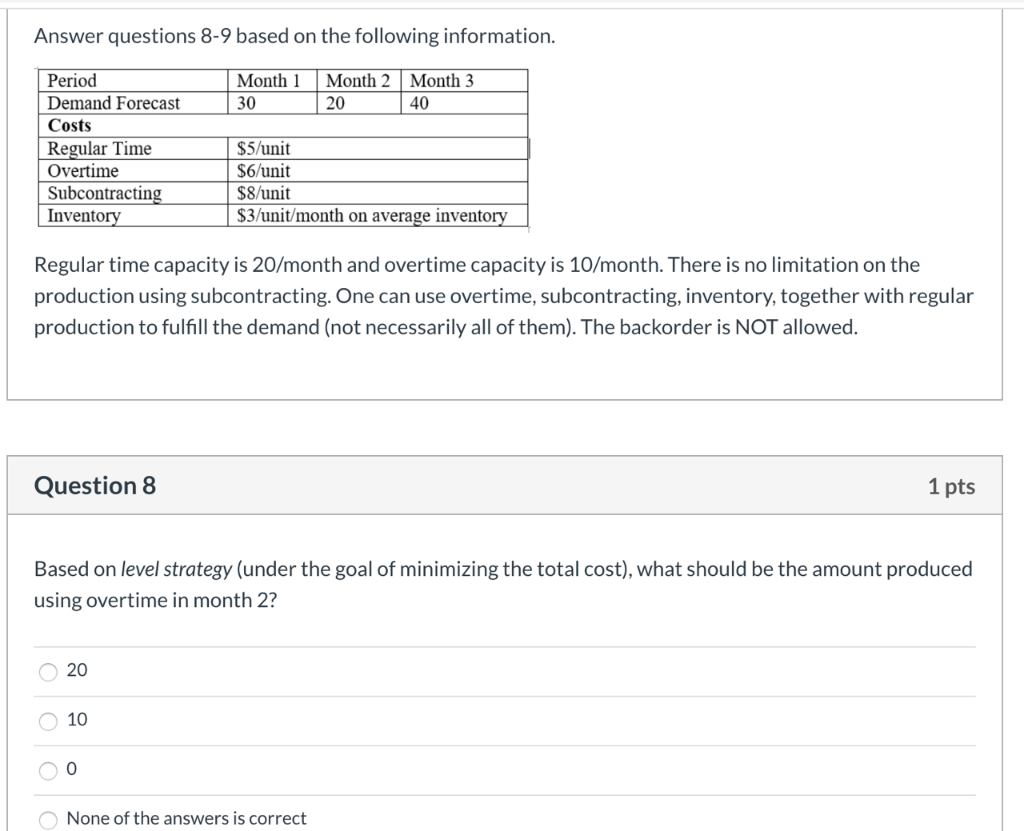Click the instructions paragraph about regular time capacity
The image size is (1024, 831).
(x=500, y=295)
